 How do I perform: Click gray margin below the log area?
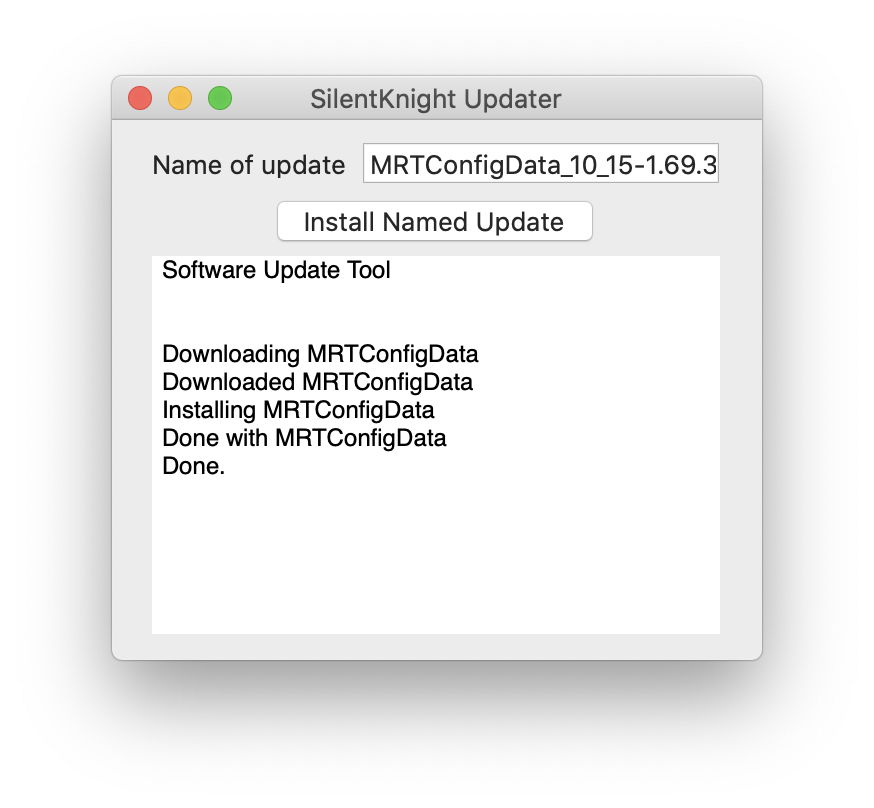pos(435,647)
